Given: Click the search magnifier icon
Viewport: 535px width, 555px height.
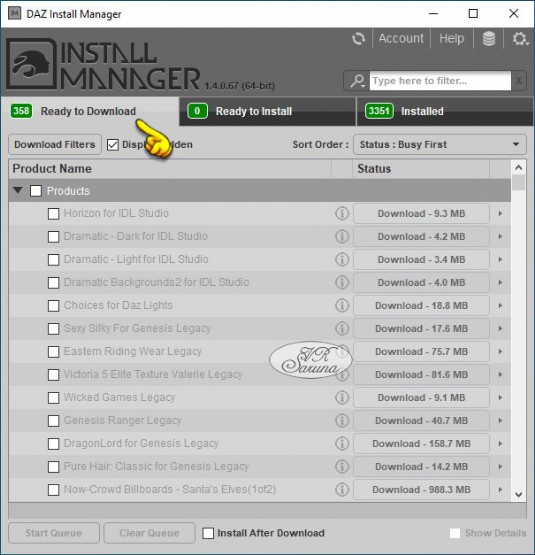Looking at the screenshot, I should point(357,81).
